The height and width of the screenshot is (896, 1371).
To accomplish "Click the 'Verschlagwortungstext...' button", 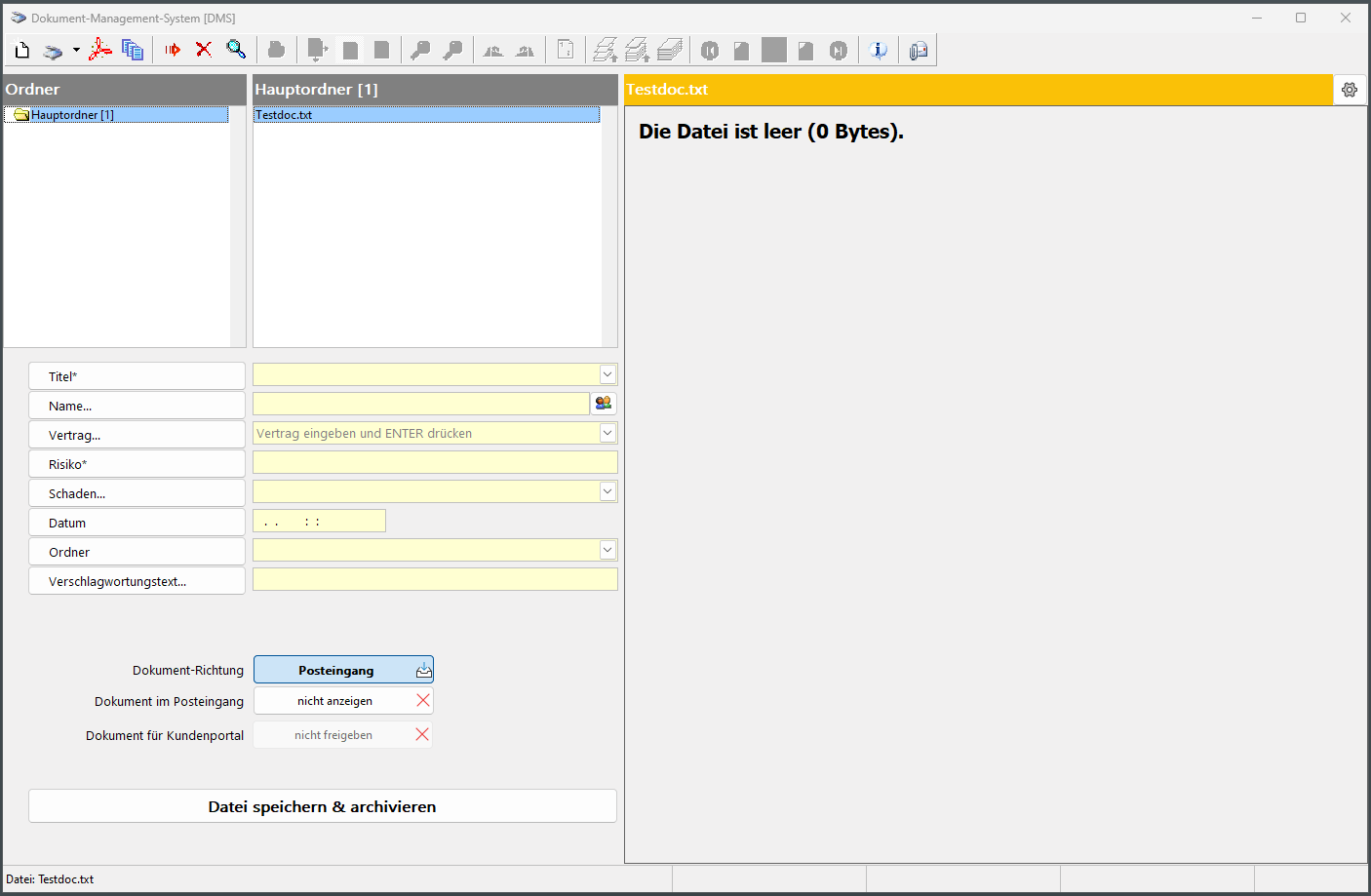I will [137, 581].
